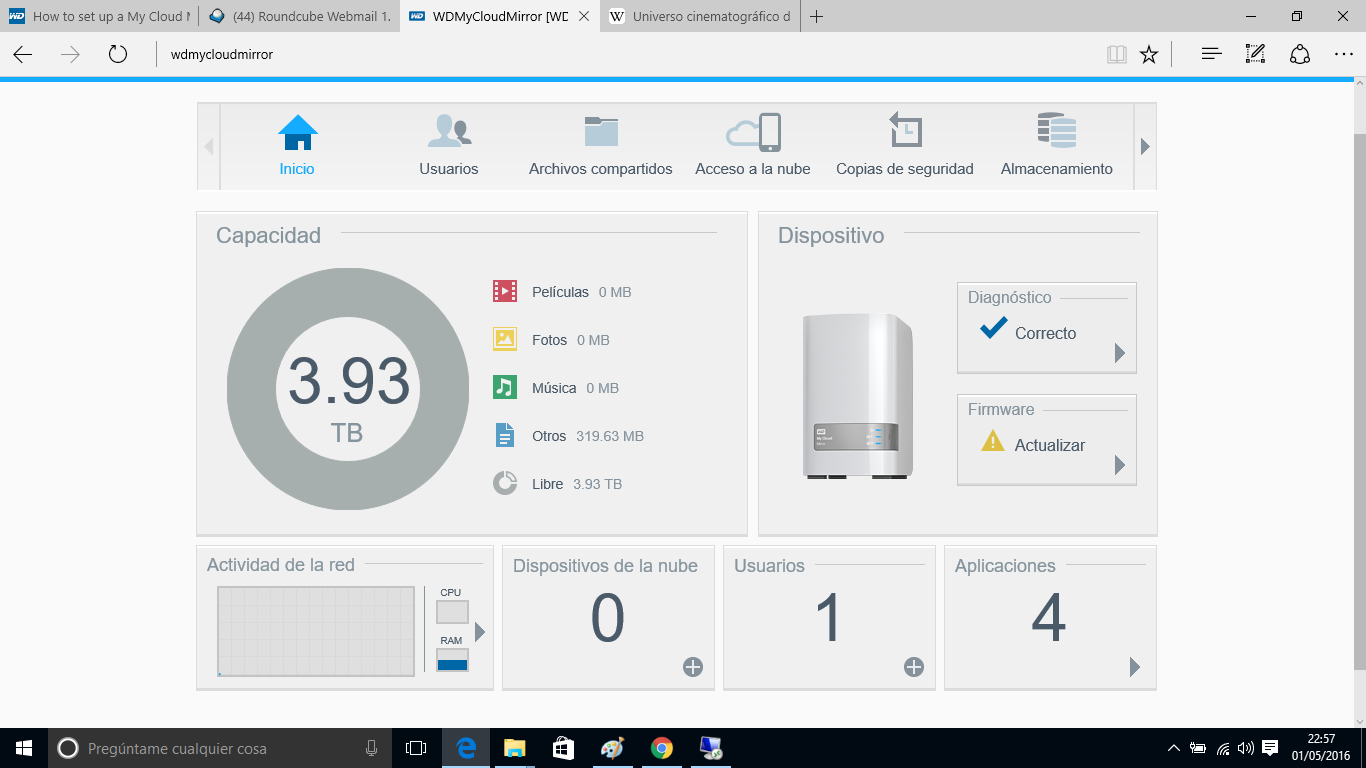Expand the Diagnóstico panel arrow
The height and width of the screenshot is (768, 1366).
click(1120, 353)
